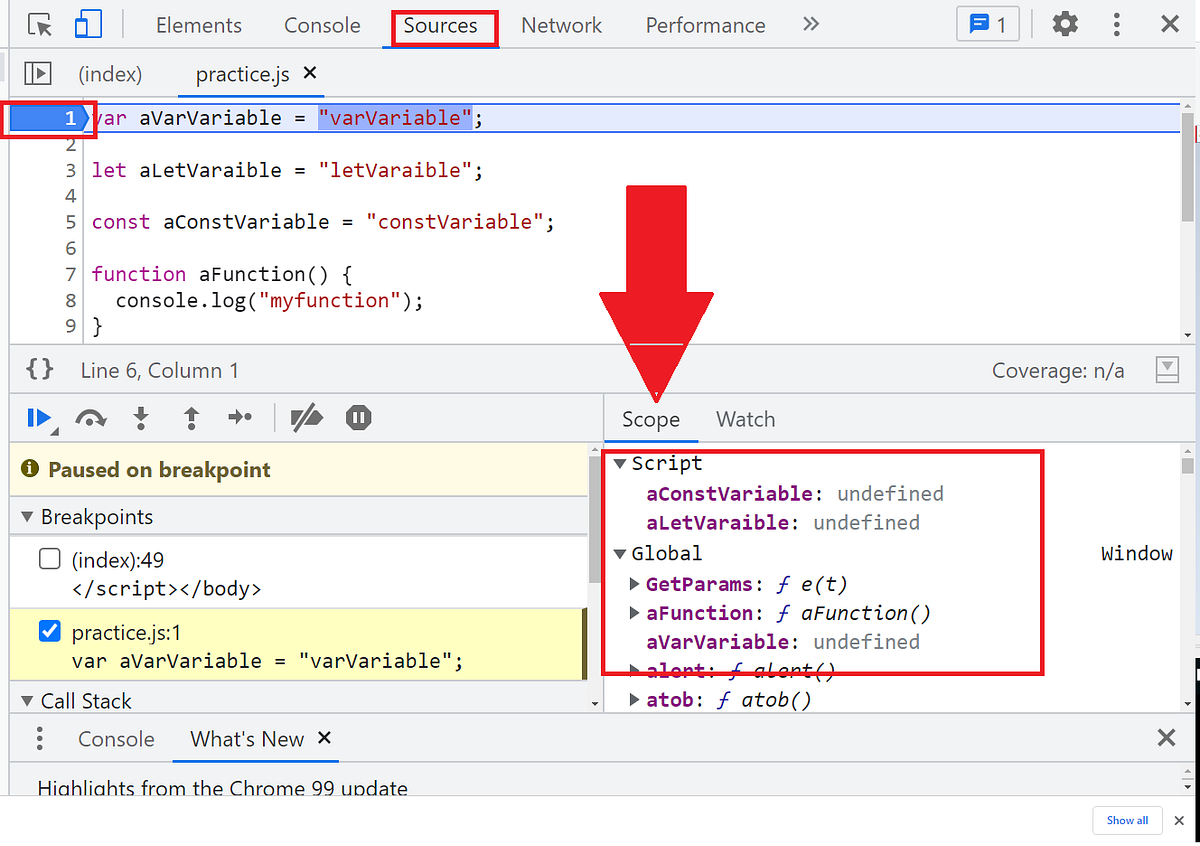Open the issues notification counter
The image size is (1200, 846).
988,24
